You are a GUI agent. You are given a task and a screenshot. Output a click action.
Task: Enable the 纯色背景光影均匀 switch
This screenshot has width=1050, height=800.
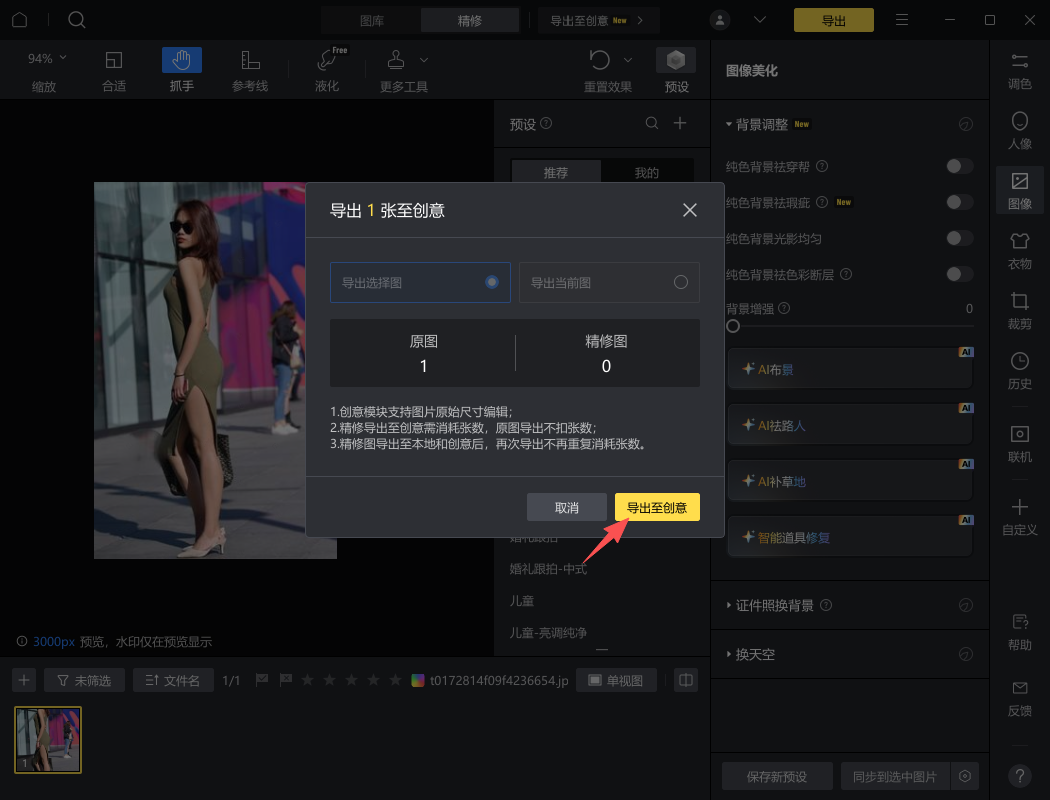pos(959,238)
